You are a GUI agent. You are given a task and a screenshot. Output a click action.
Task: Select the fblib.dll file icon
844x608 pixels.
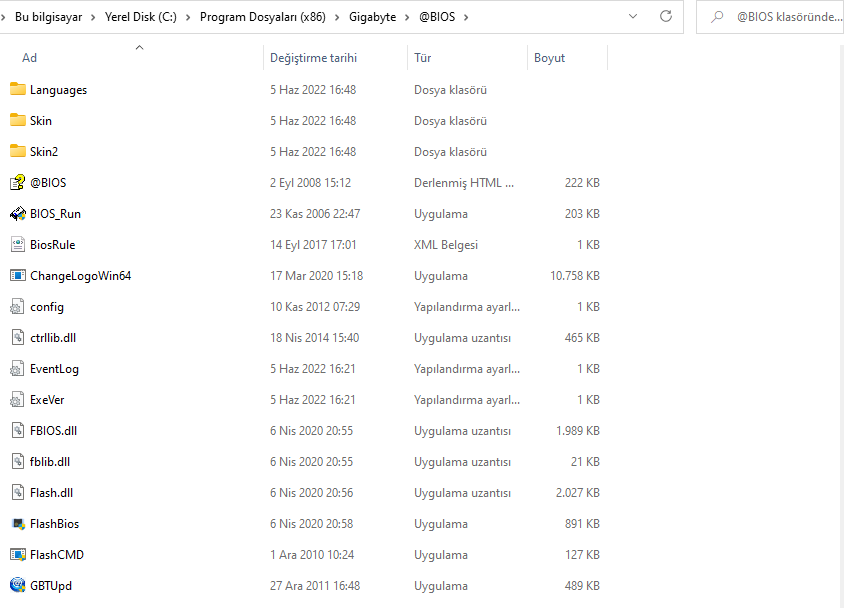point(18,462)
